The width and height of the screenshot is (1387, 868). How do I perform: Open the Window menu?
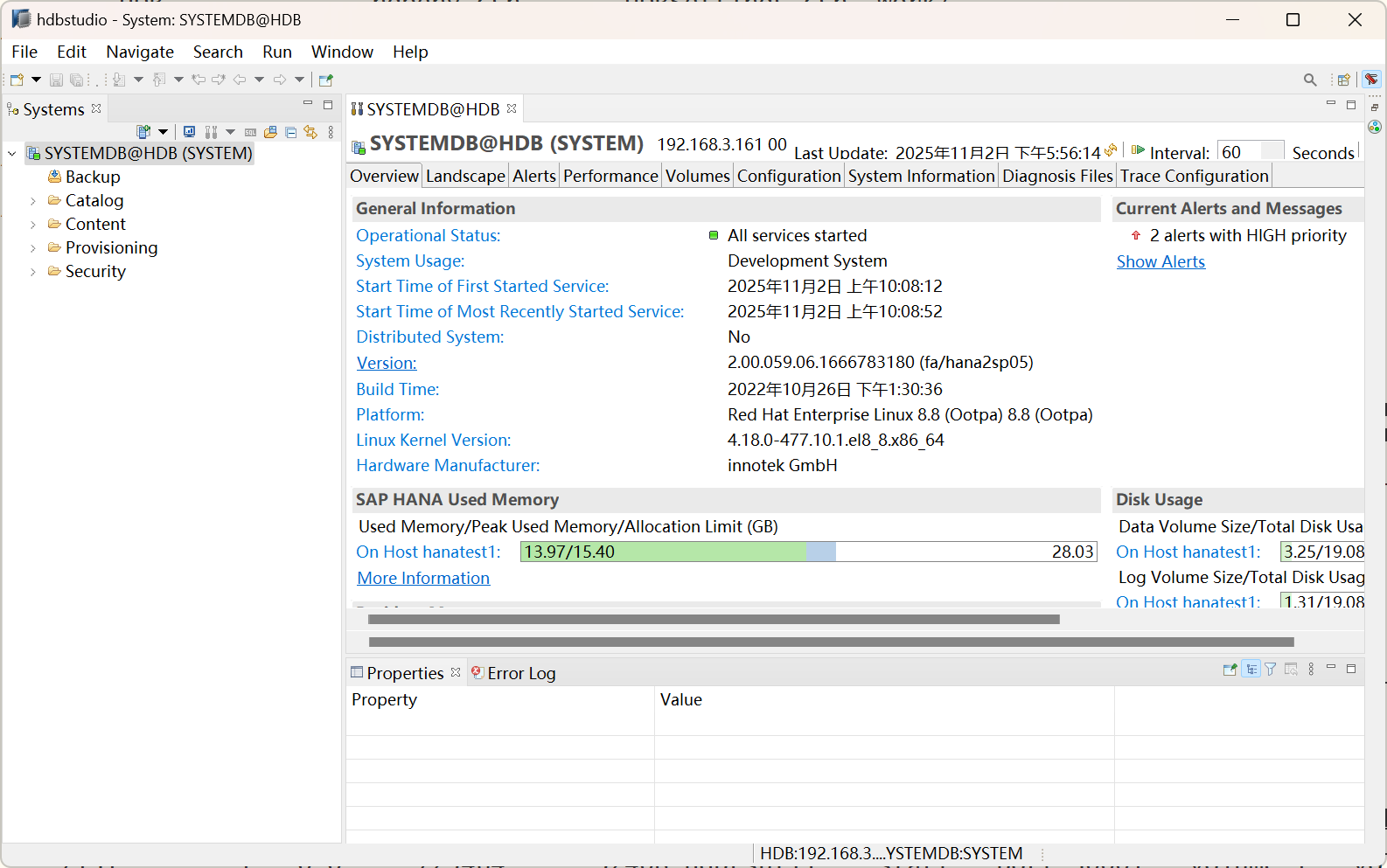point(342,52)
